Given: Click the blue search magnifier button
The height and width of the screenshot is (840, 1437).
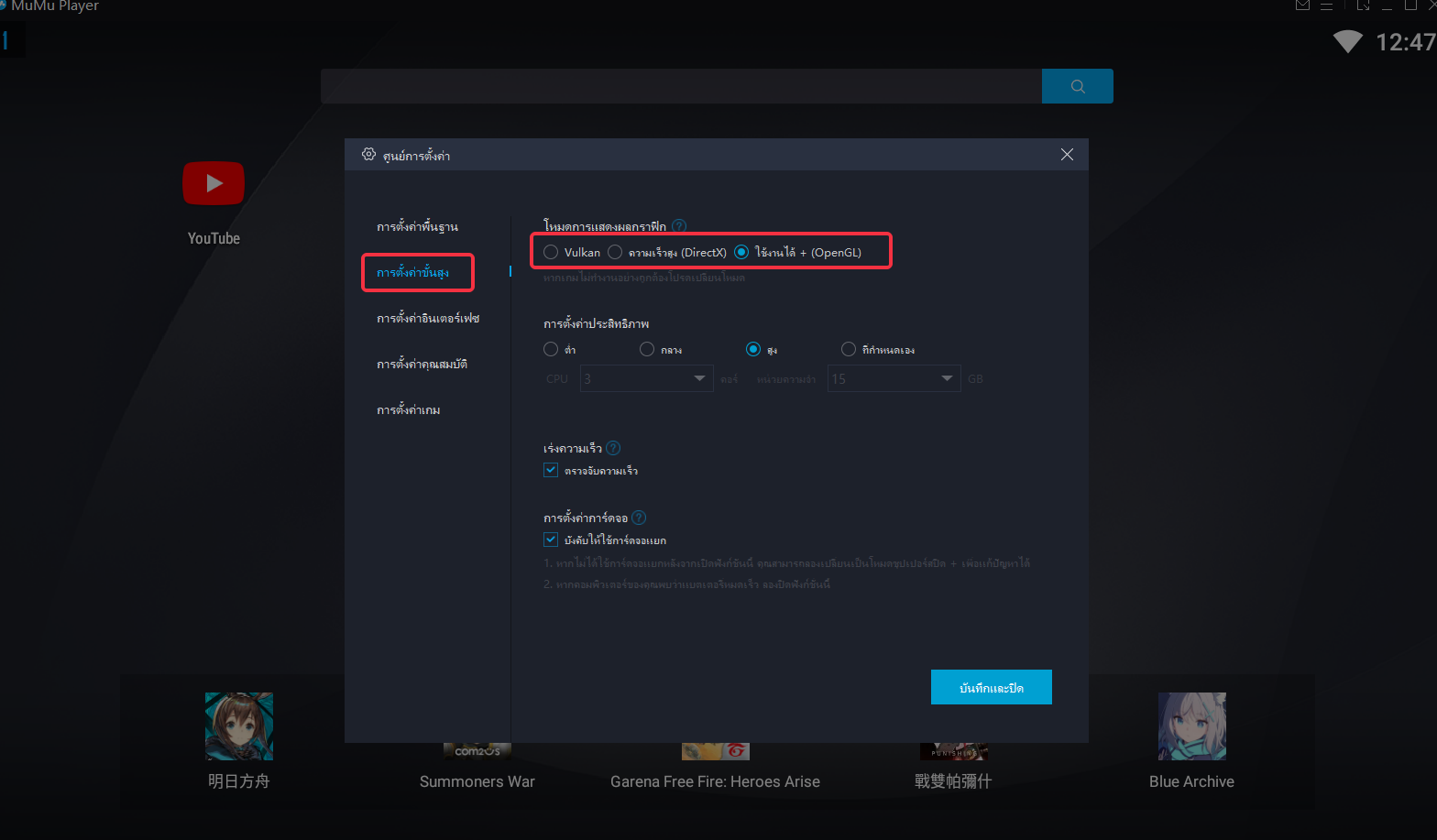Looking at the screenshot, I should [x=1077, y=86].
